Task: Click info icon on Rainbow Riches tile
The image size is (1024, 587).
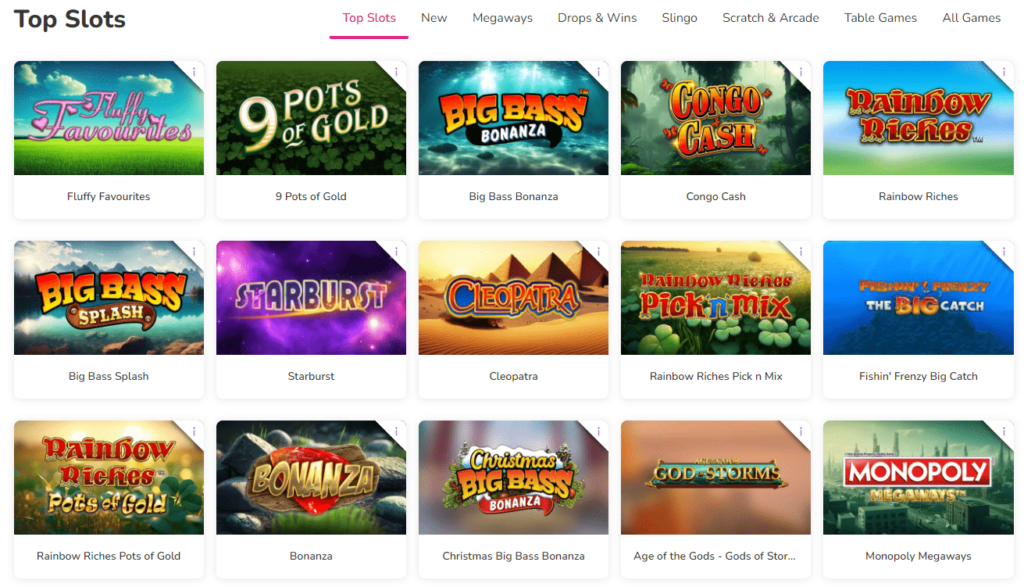Action: click(x=1004, y=72)
